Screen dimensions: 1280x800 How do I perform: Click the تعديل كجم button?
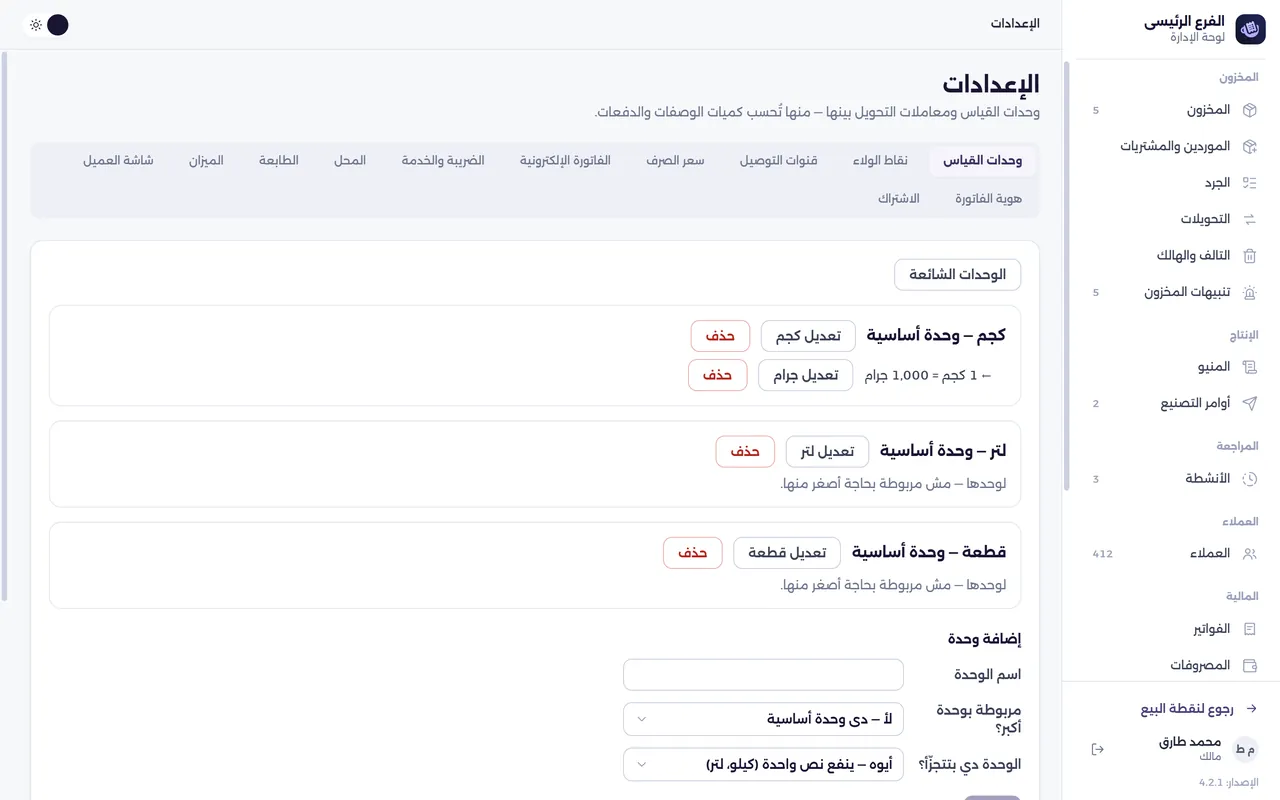[x=808, y=336]
